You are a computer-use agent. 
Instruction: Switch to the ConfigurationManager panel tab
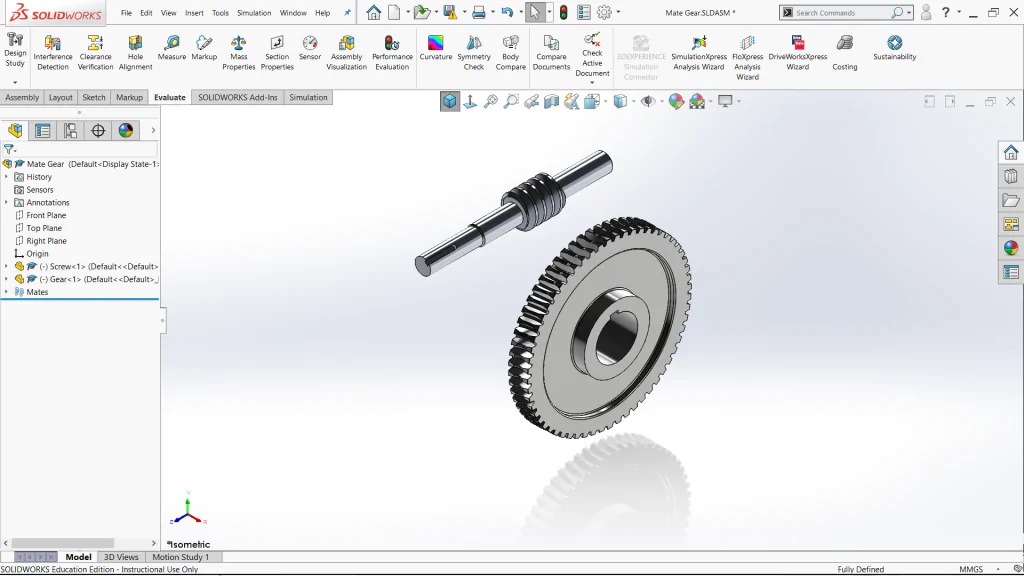pyautogui.click(x=71, y=131)
